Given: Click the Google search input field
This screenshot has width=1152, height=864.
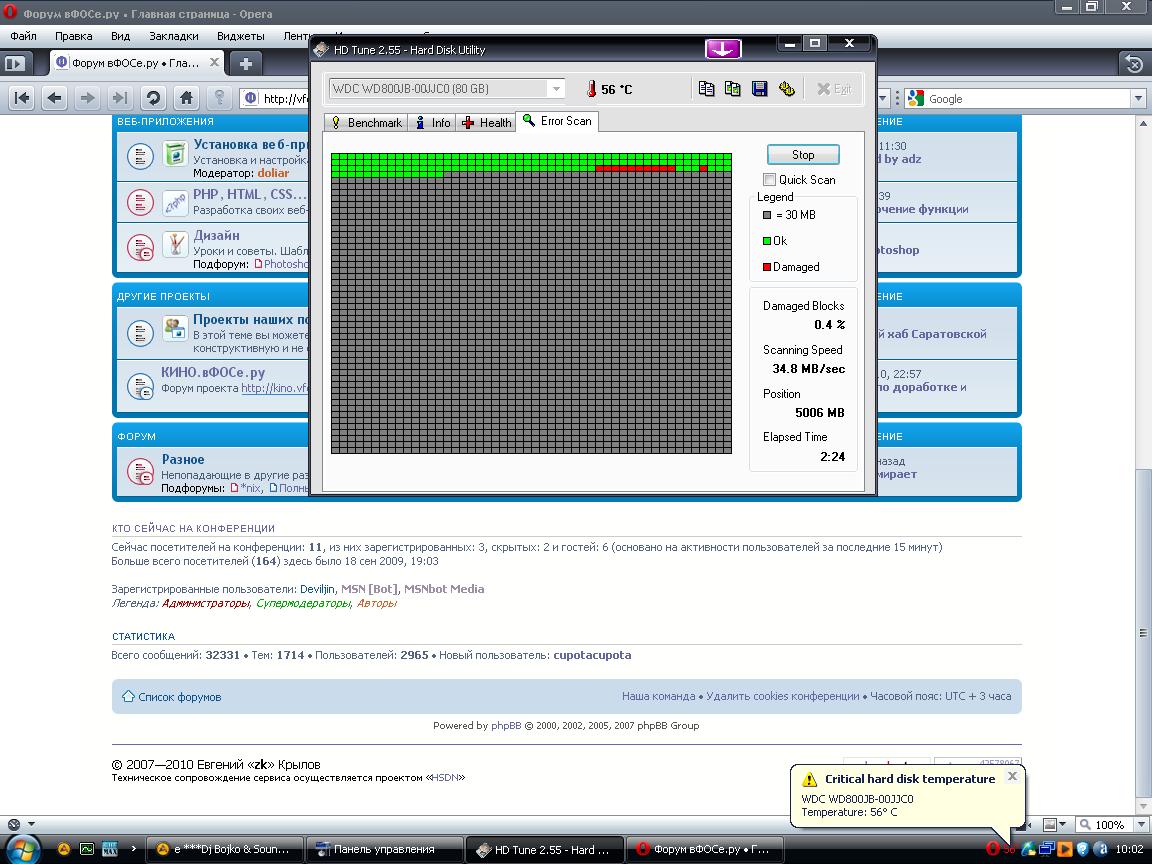Looking at the screenshot, I should coord(1028,99).
